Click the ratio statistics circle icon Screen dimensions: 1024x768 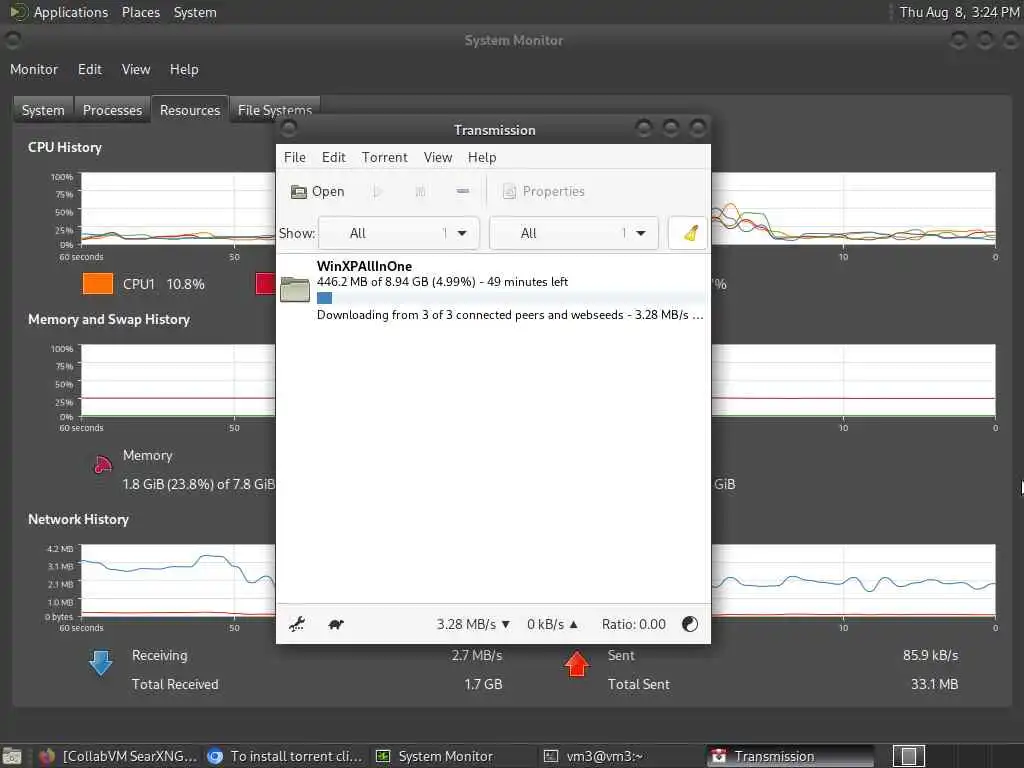point(690,624)
